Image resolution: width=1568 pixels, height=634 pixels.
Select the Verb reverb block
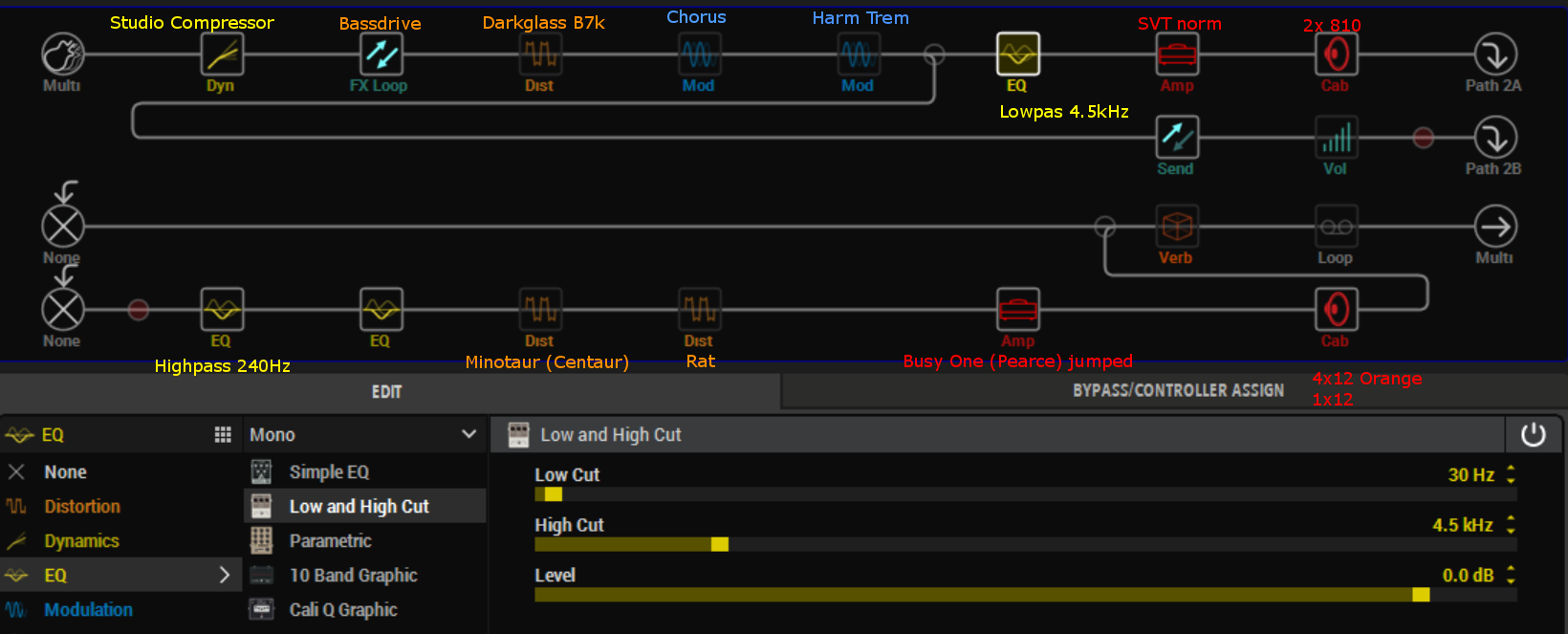pyautogui.click(x=1177, y=227)
